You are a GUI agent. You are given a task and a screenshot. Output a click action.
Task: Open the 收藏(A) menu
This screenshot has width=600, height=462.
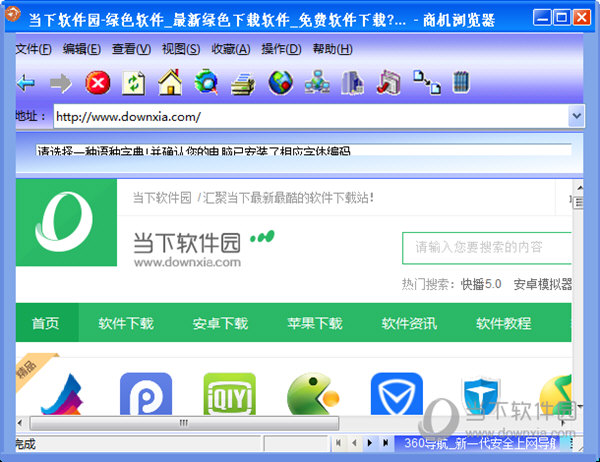coord(231,49)
